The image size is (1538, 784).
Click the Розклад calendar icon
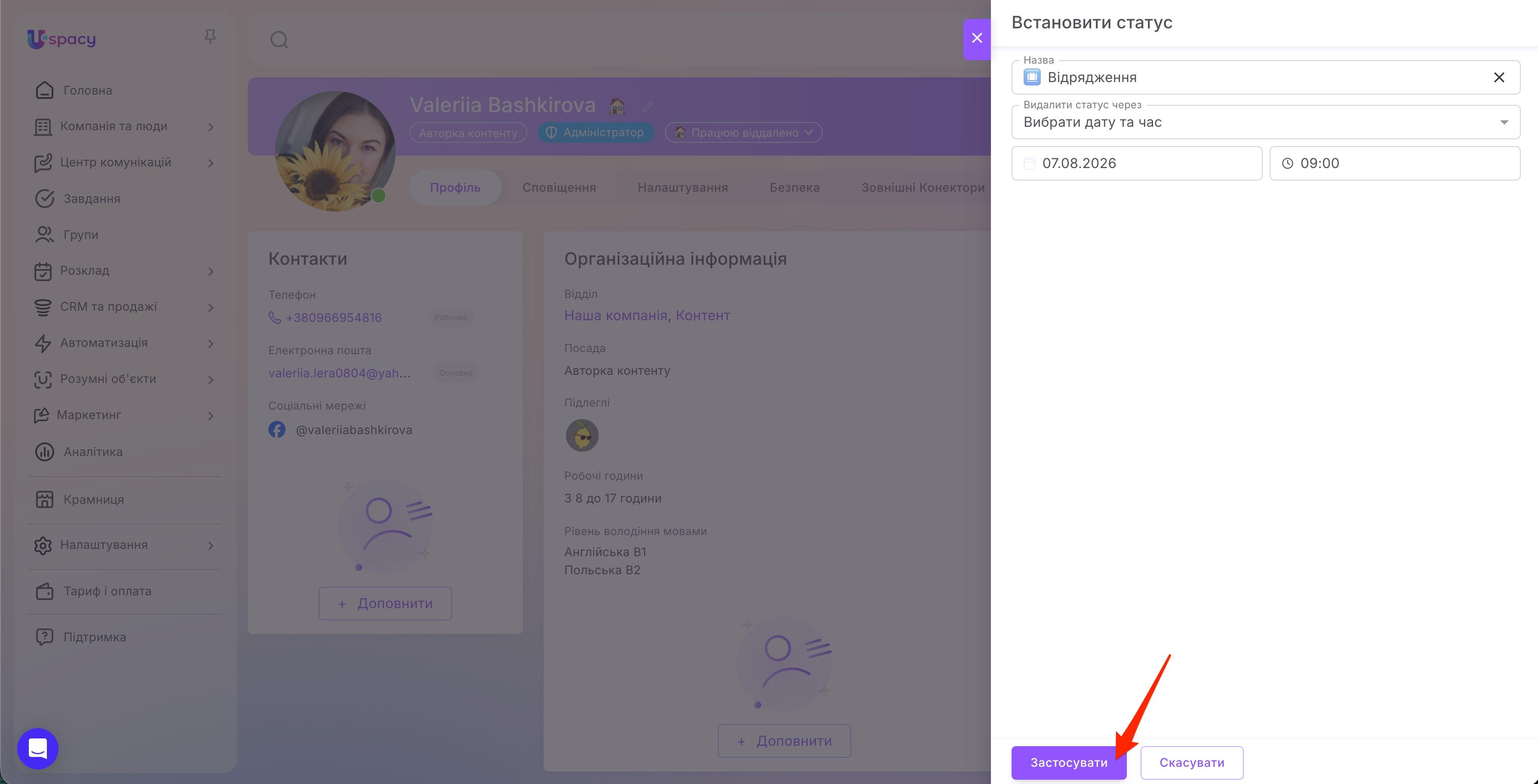pyautogui.click(x=43, y=272)
